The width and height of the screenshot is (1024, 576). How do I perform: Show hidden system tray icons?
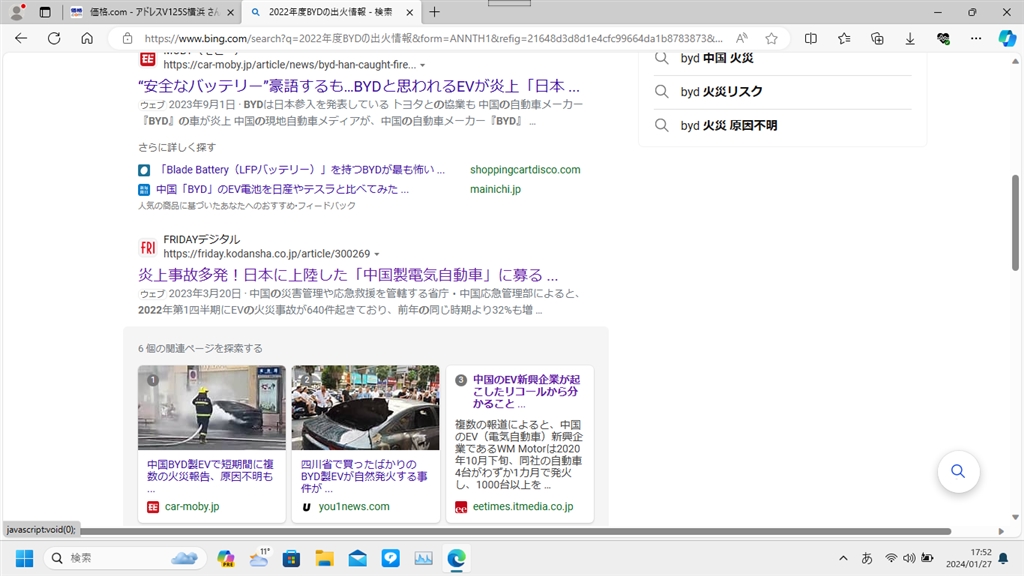(x=843, y=558)
